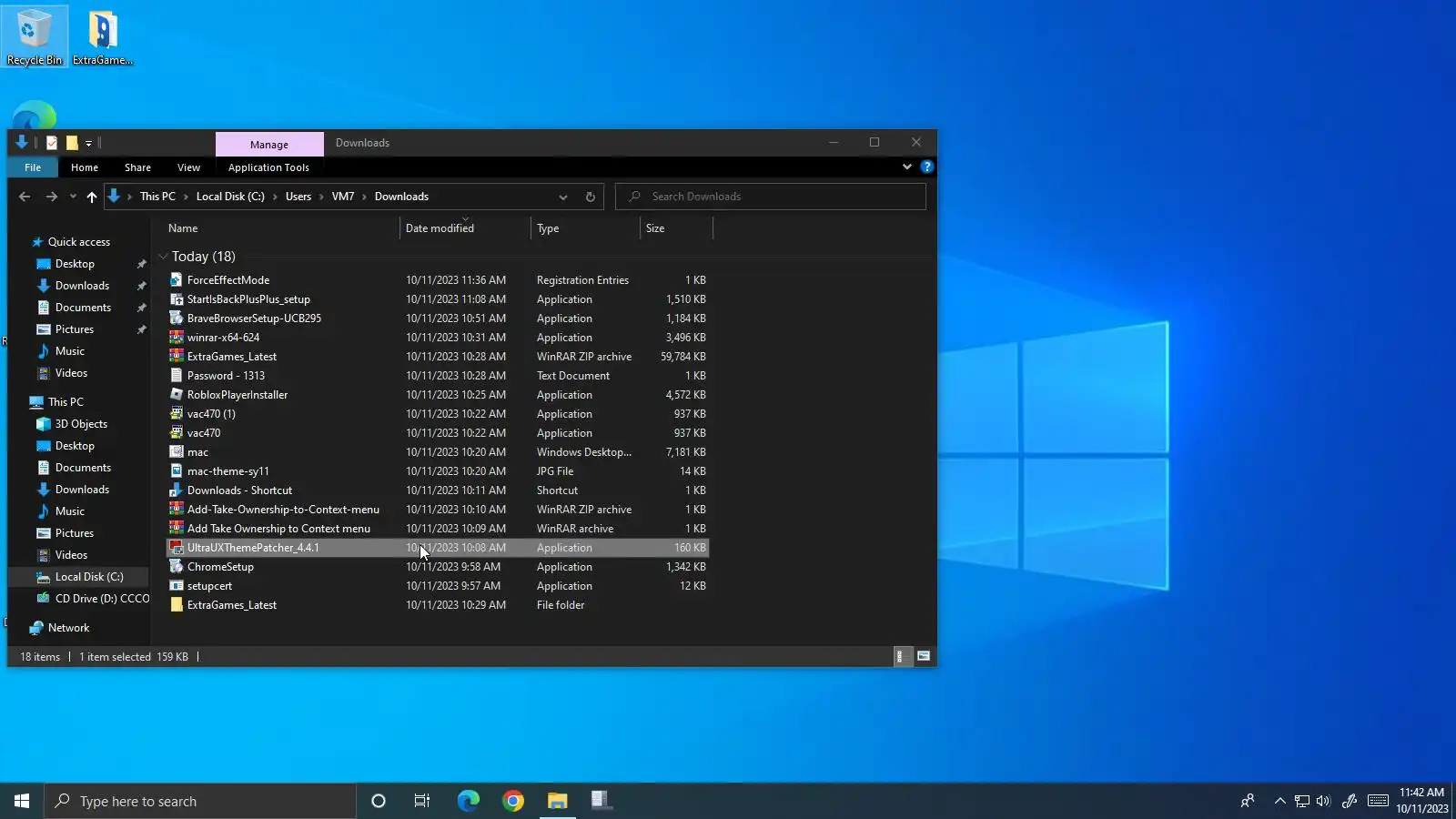Open the ExtraGame desktop folder icon
Screen dimensions: 1456x819
pyautogui.click(x=103, y=36)
